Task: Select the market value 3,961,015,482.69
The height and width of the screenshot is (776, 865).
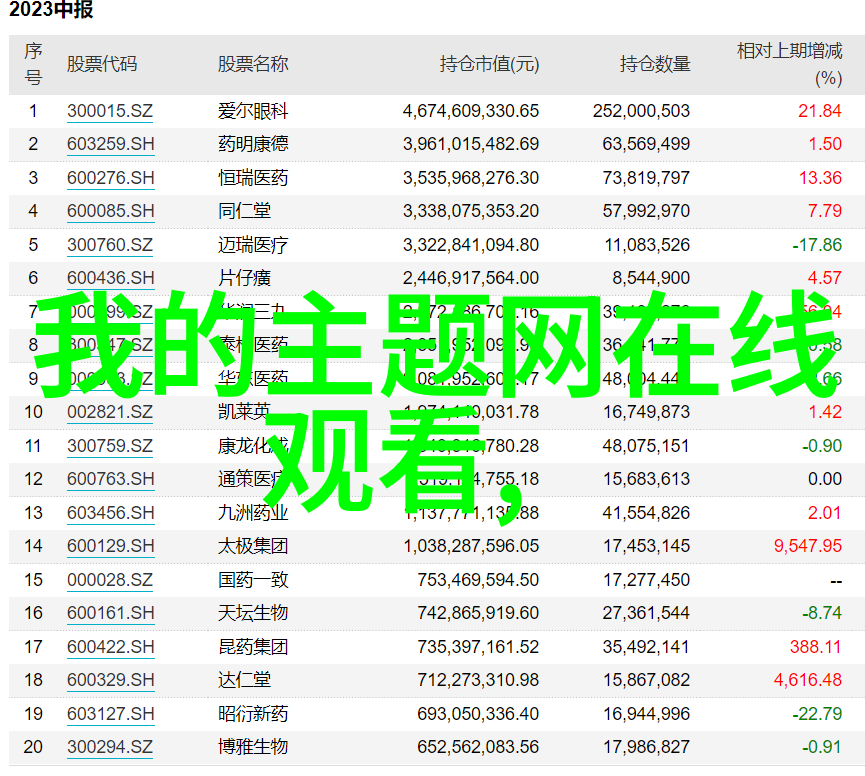Action: point(471,144)
